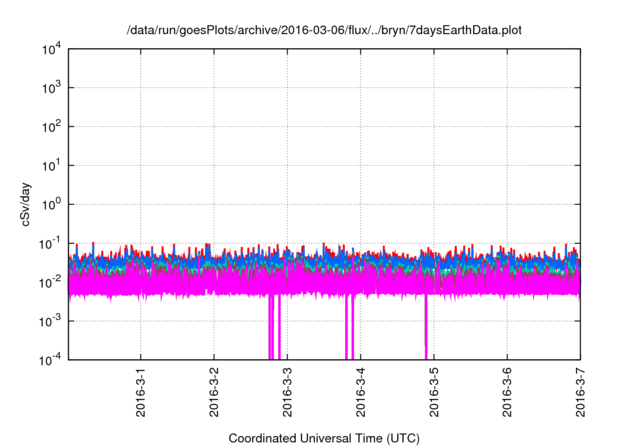Click the 2016-3-2 date tick label
Screen dimensions: 640x448
(x=214, y=392)
